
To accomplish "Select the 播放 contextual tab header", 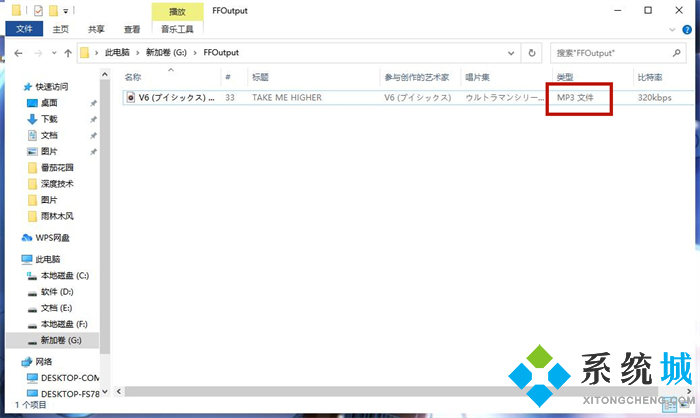I will (177, 12).
